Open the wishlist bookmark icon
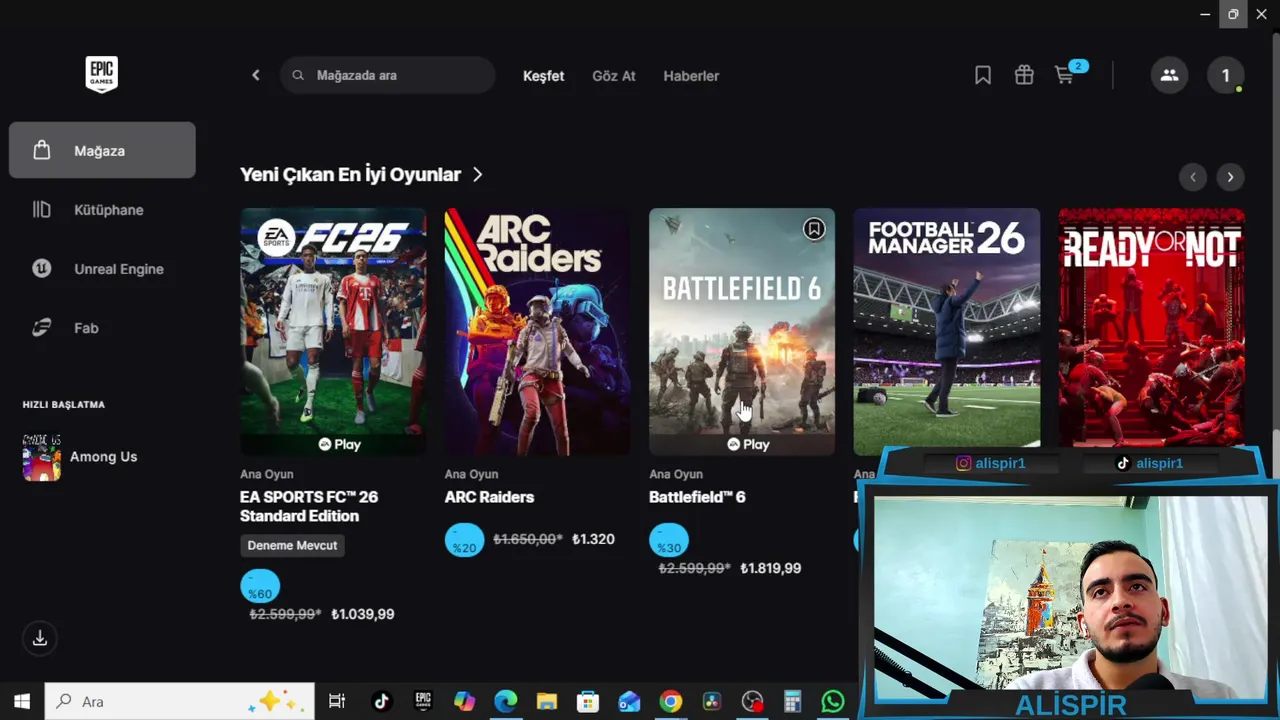The height and width of the screenshot is (720, 1280). click(x=983, y=75)
